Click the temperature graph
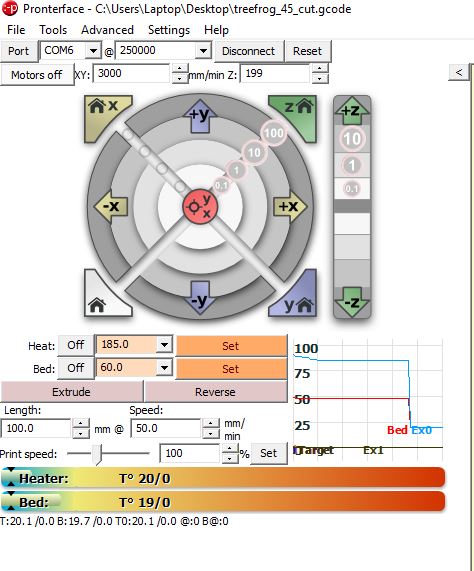474x571 pixels. [368, 399]
